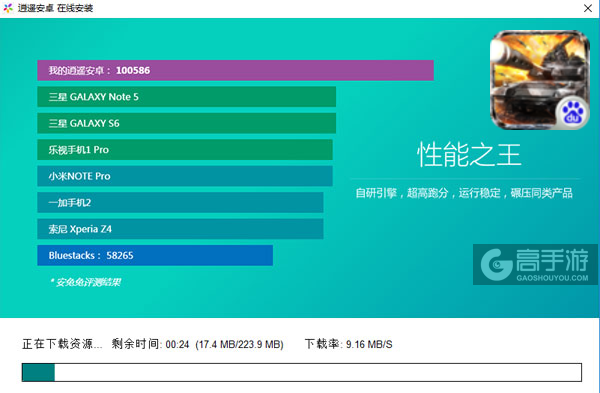Select the 三星 GALAXY Note 5 bar
Viewport: 600px width, 393px height.
point(186,97)
